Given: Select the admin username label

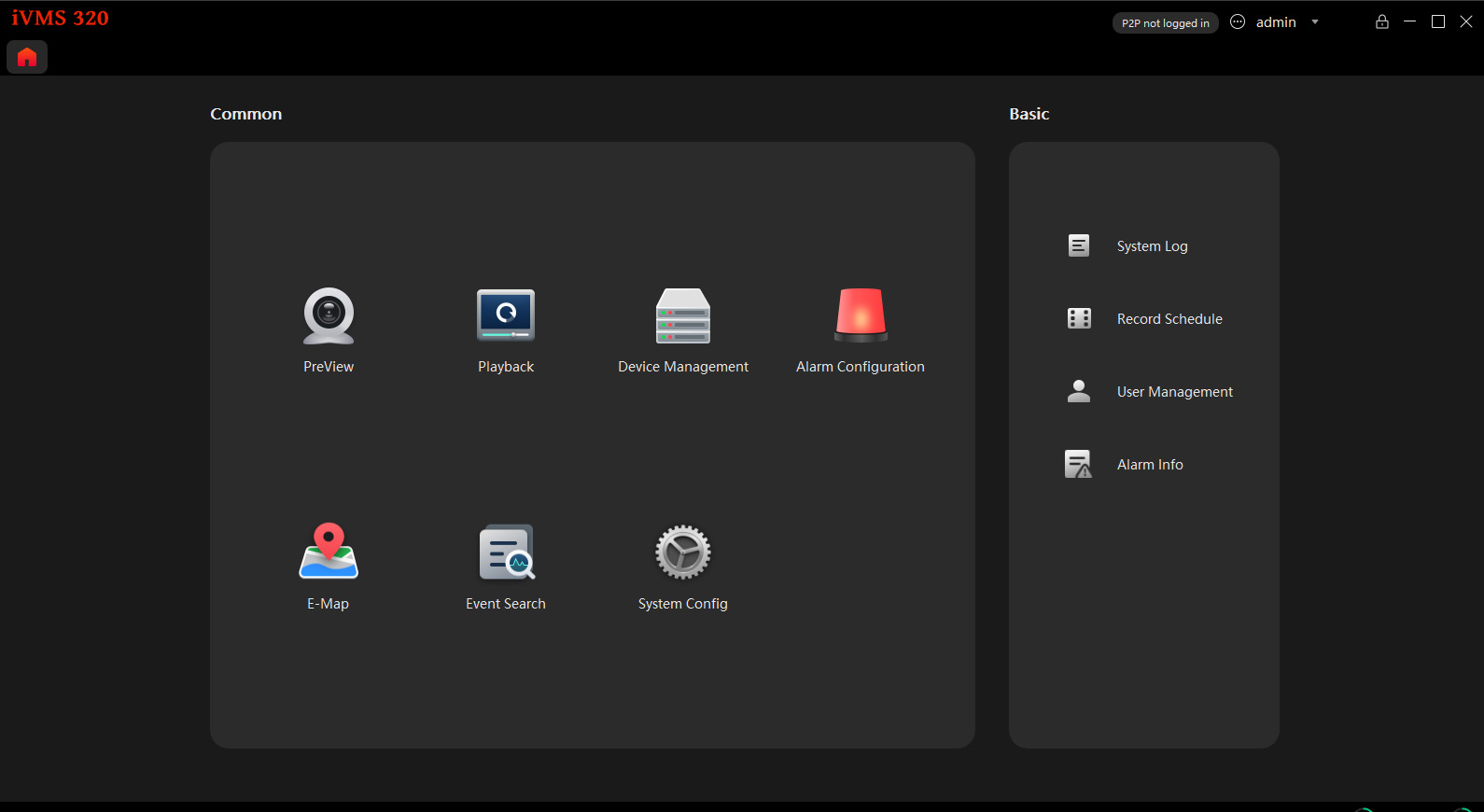Looking at the screenshot, I should 1276,22.
